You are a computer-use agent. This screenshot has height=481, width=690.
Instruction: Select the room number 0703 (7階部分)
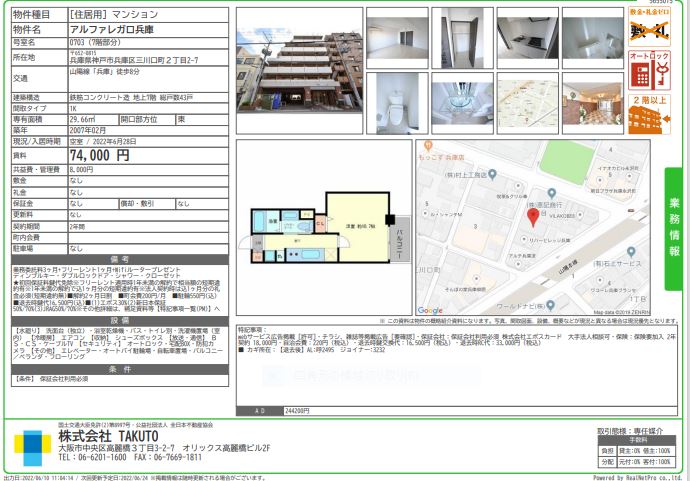click(x=95, y=43)
